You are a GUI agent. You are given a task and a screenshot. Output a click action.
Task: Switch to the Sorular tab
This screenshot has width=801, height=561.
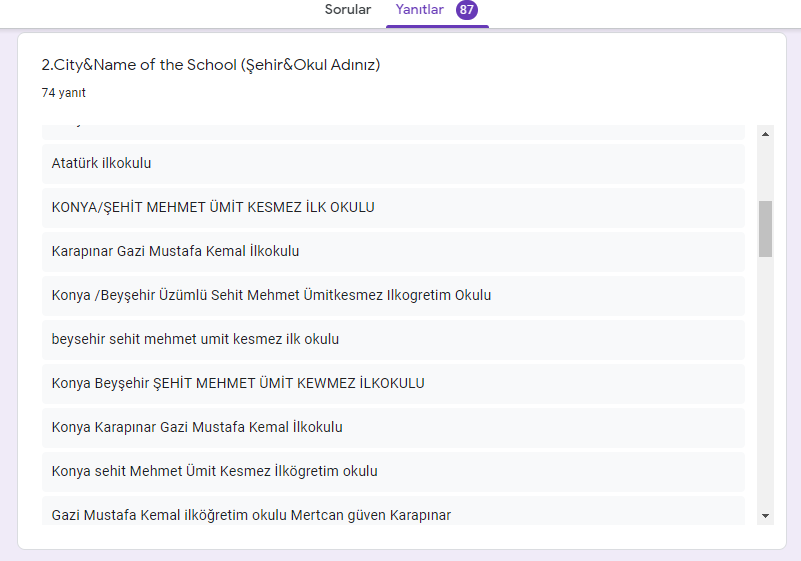click(347, 10)
